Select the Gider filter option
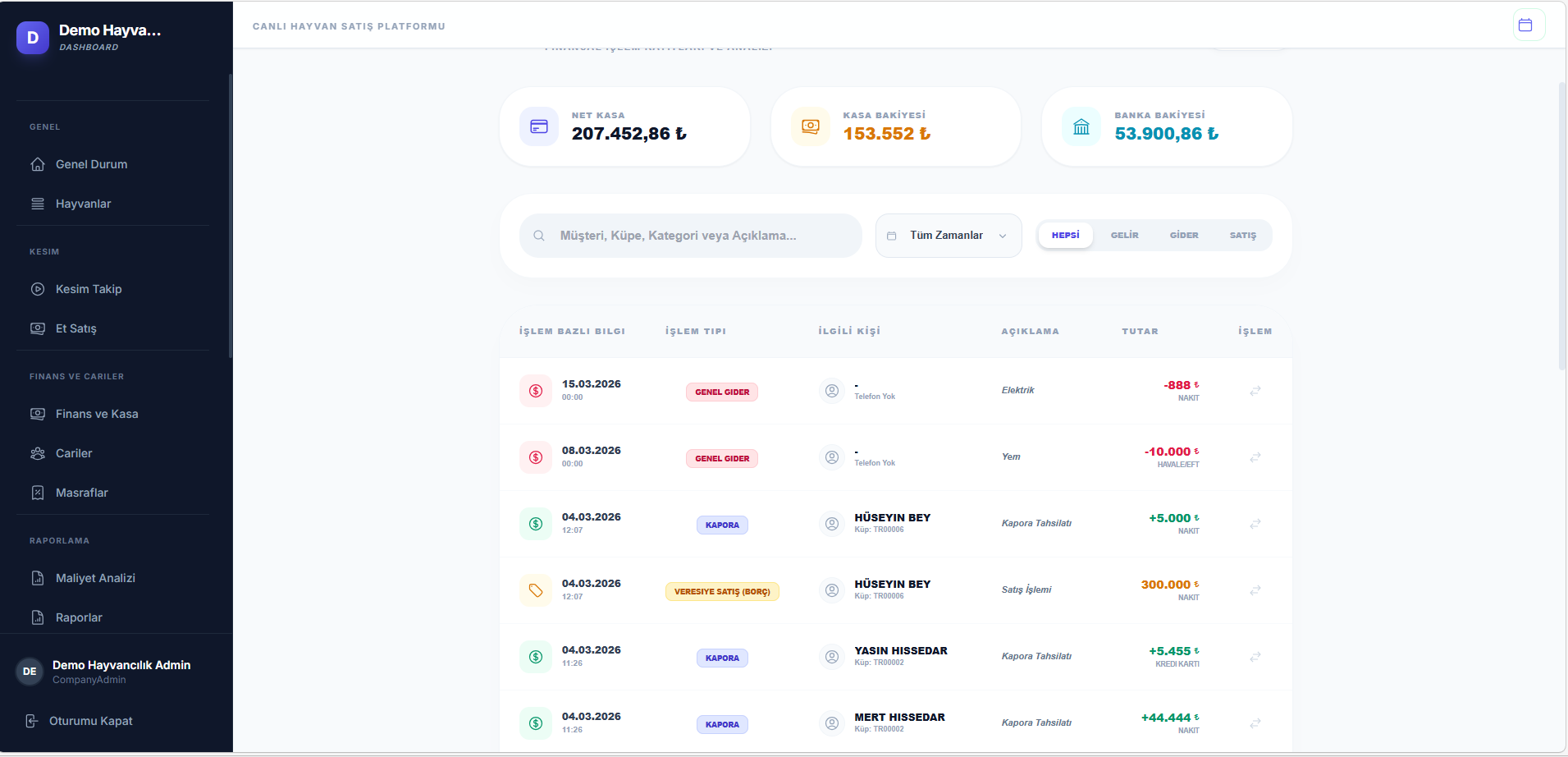This screenshot has height=757, width=1568. pyautogui.click(x=1183, y=236)
